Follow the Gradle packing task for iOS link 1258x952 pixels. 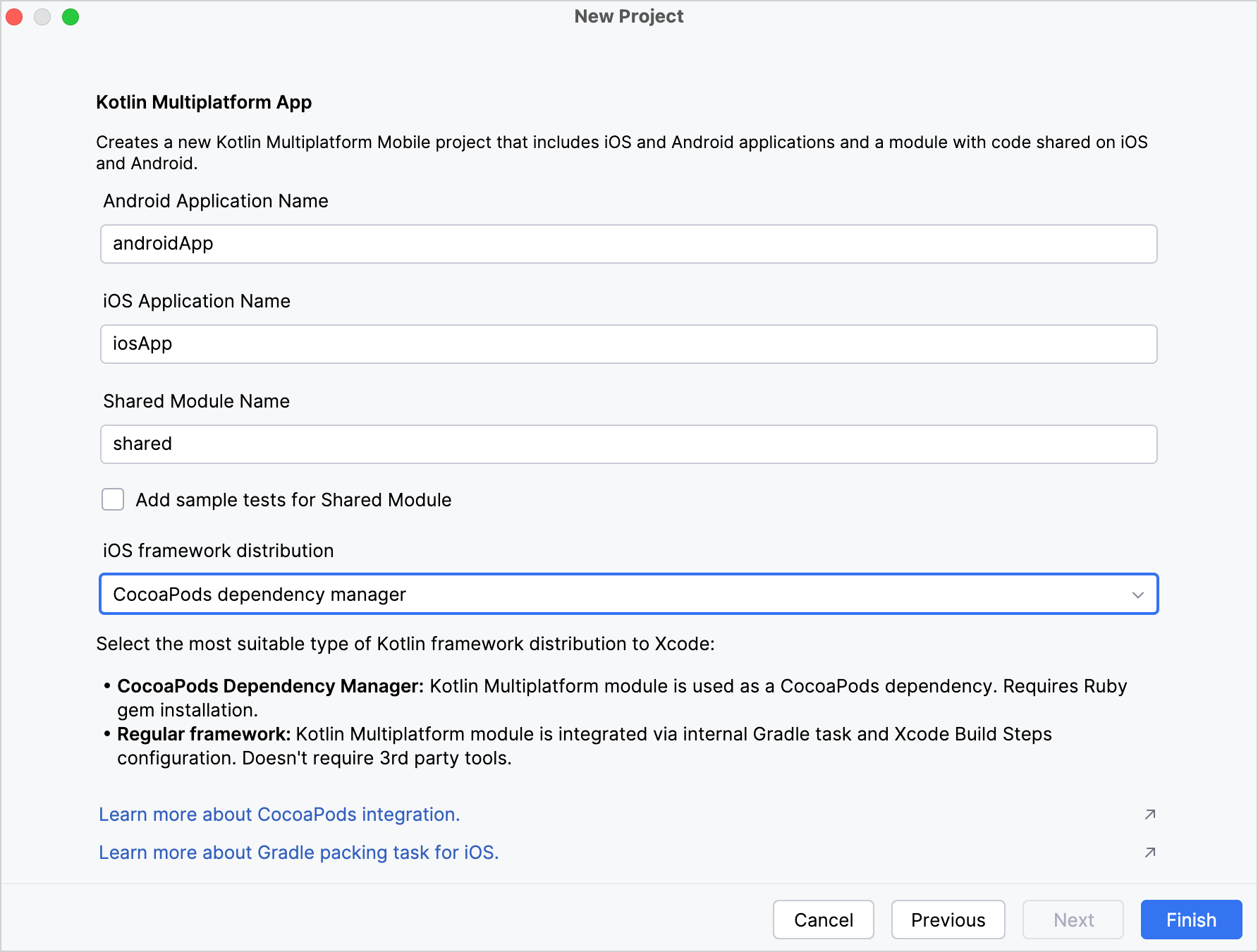pos(298,853)
